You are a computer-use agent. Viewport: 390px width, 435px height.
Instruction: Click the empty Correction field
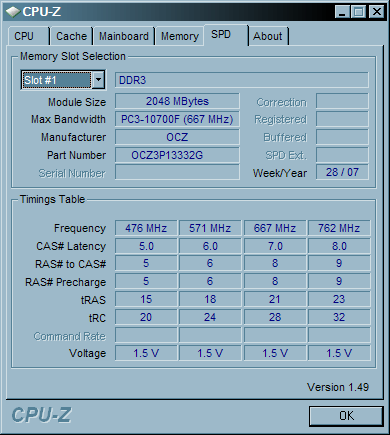click(342, 101)
